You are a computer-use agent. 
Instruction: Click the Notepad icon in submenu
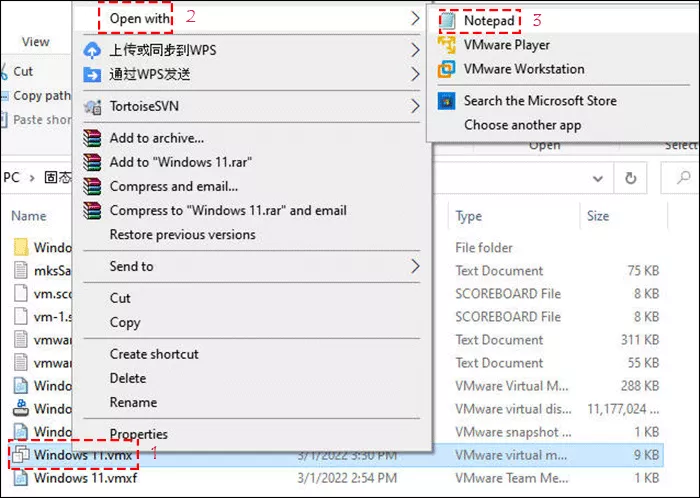pos(447,21)
